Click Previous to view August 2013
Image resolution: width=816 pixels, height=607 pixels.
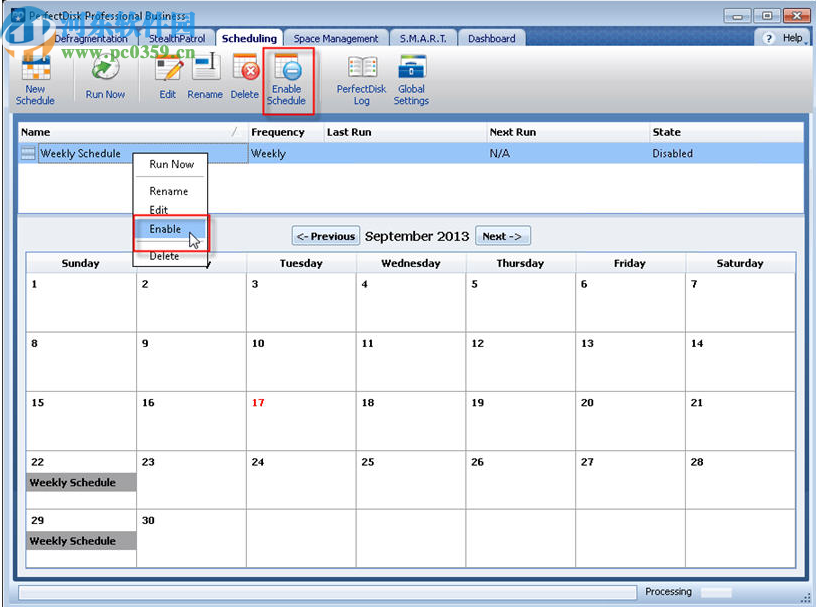coord(325,235)
